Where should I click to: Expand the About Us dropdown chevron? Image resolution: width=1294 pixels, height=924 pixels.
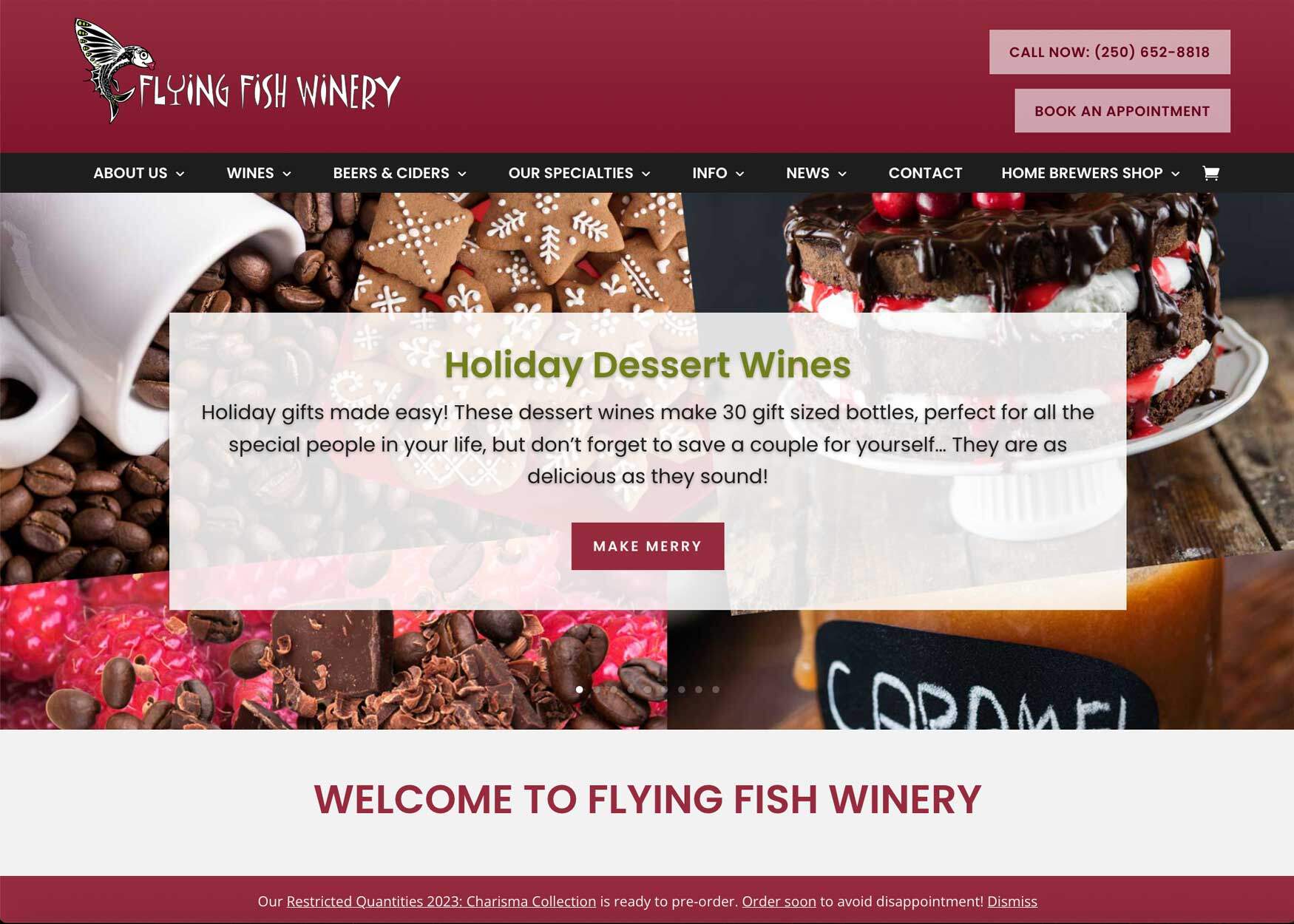point(180,174)
